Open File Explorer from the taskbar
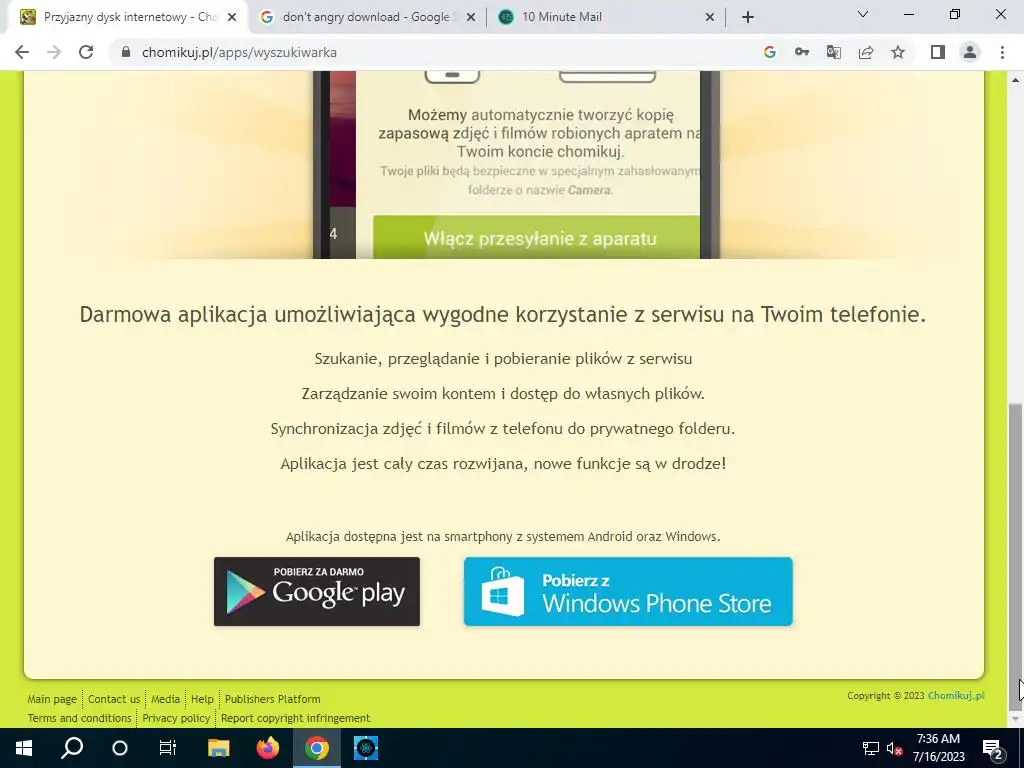 point(219,748)
